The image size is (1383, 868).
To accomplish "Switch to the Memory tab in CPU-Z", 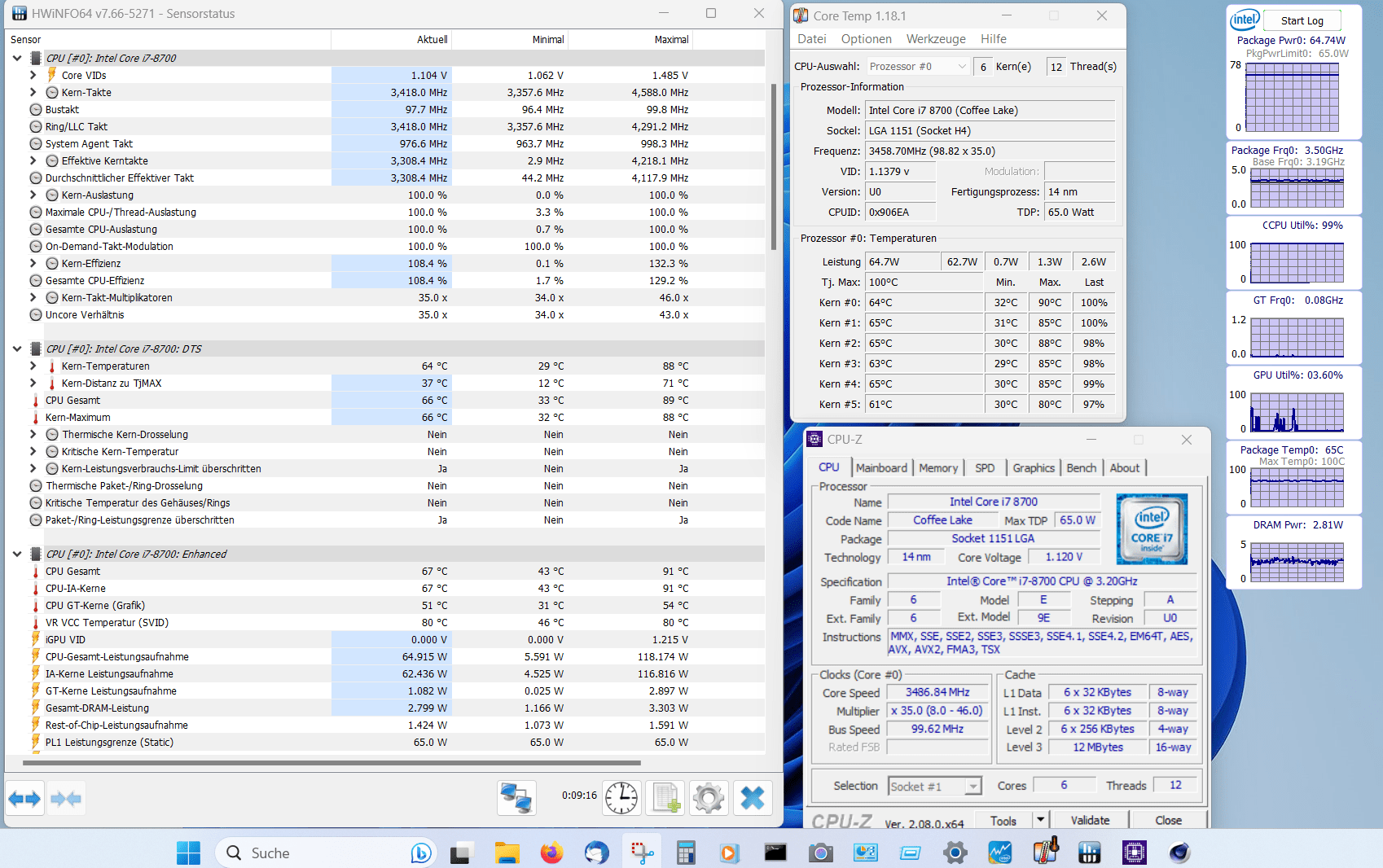I will point(938,468).
